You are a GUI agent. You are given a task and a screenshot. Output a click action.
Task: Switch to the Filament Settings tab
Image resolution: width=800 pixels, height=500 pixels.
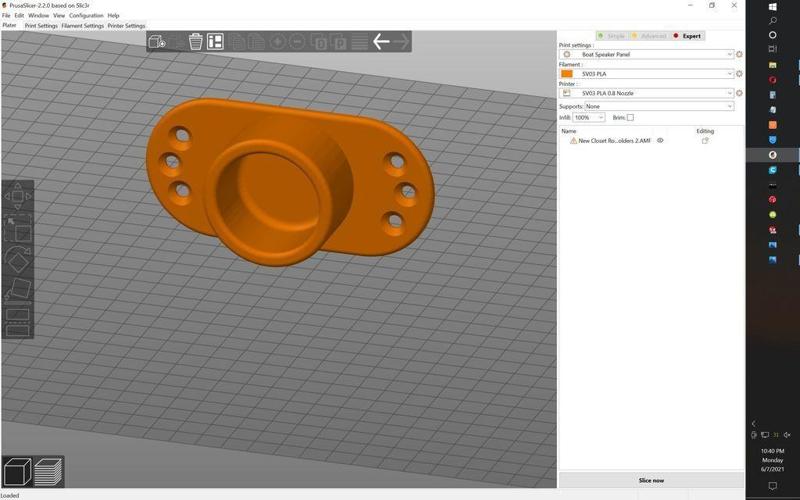pos(83,26)
